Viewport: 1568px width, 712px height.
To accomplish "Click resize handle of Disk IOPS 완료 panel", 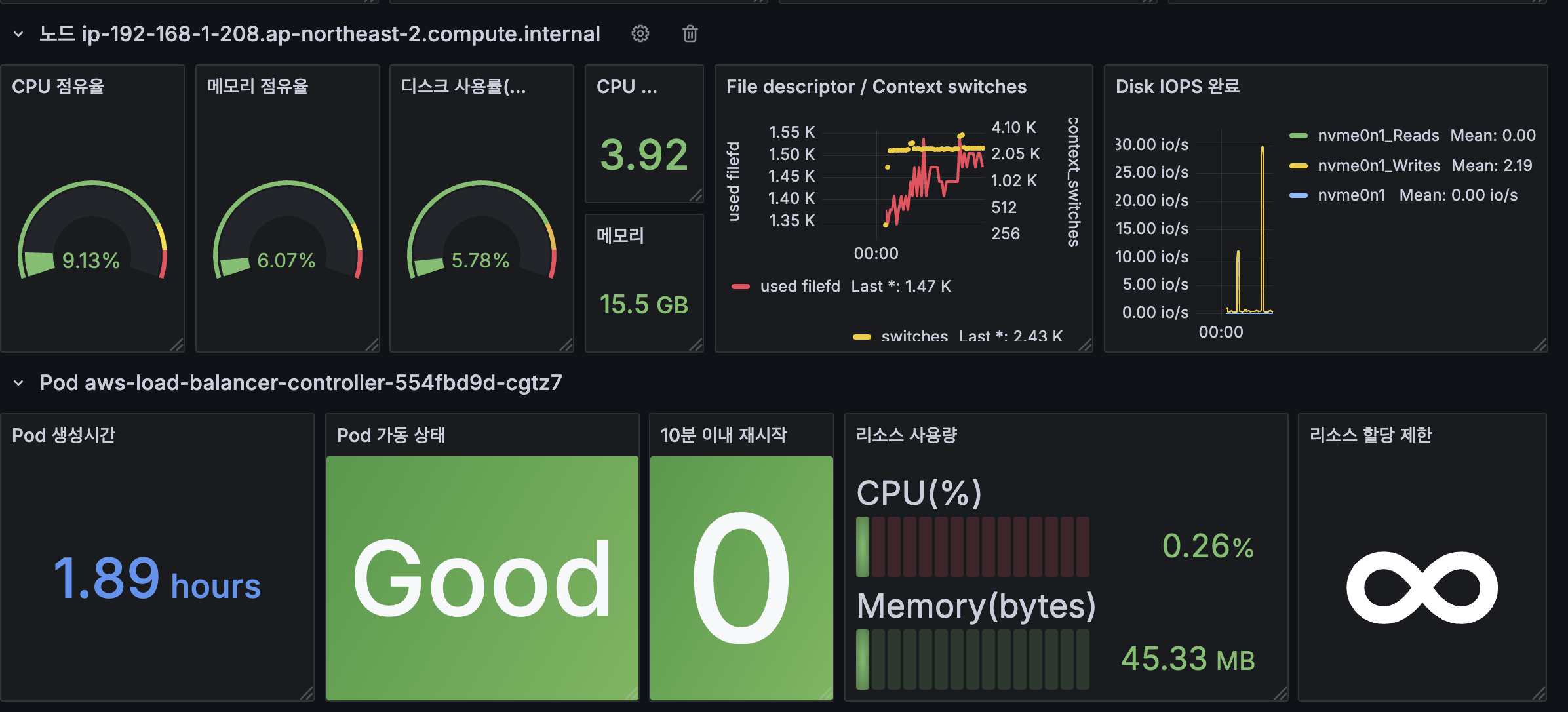I will coord(1540,345).
